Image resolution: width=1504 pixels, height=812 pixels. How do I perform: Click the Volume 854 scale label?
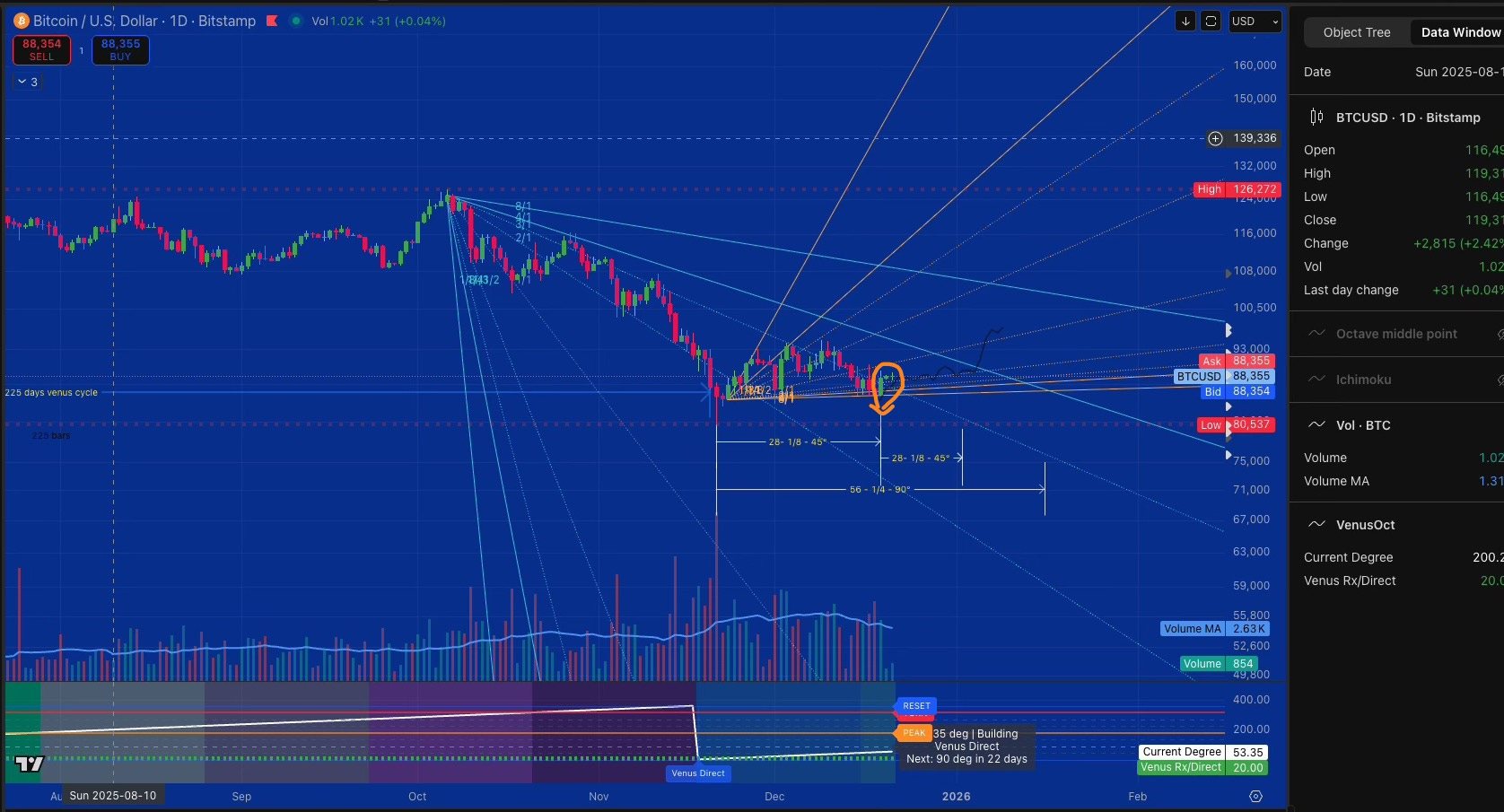tap(1219, 664)
